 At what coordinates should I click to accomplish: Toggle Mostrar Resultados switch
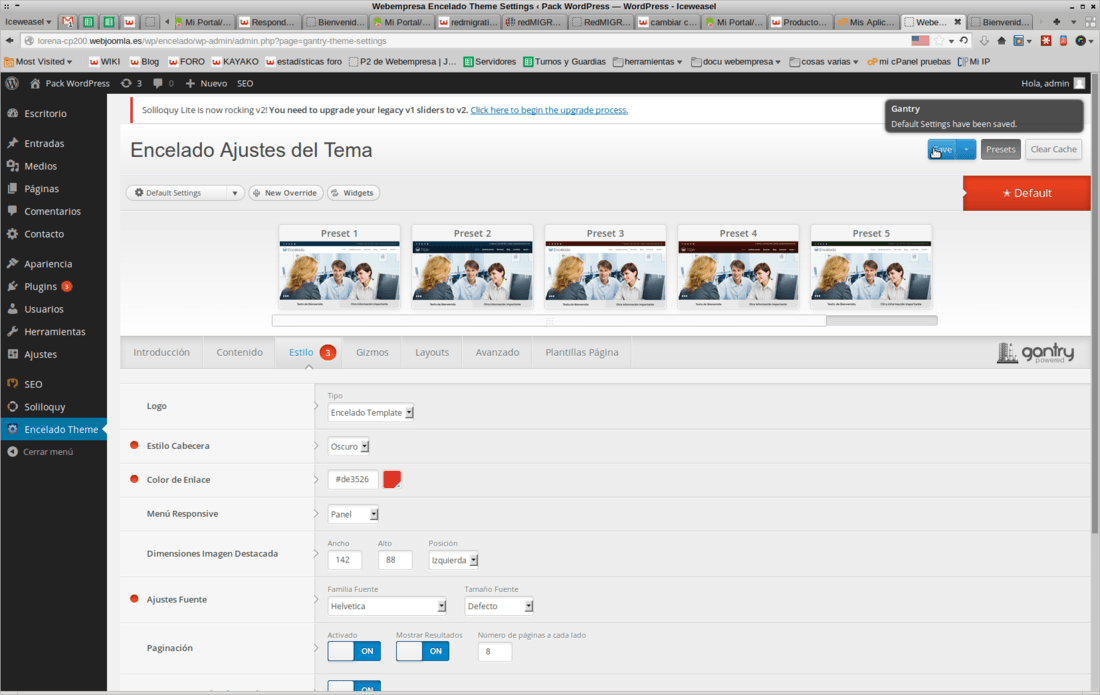click(422, 651)
